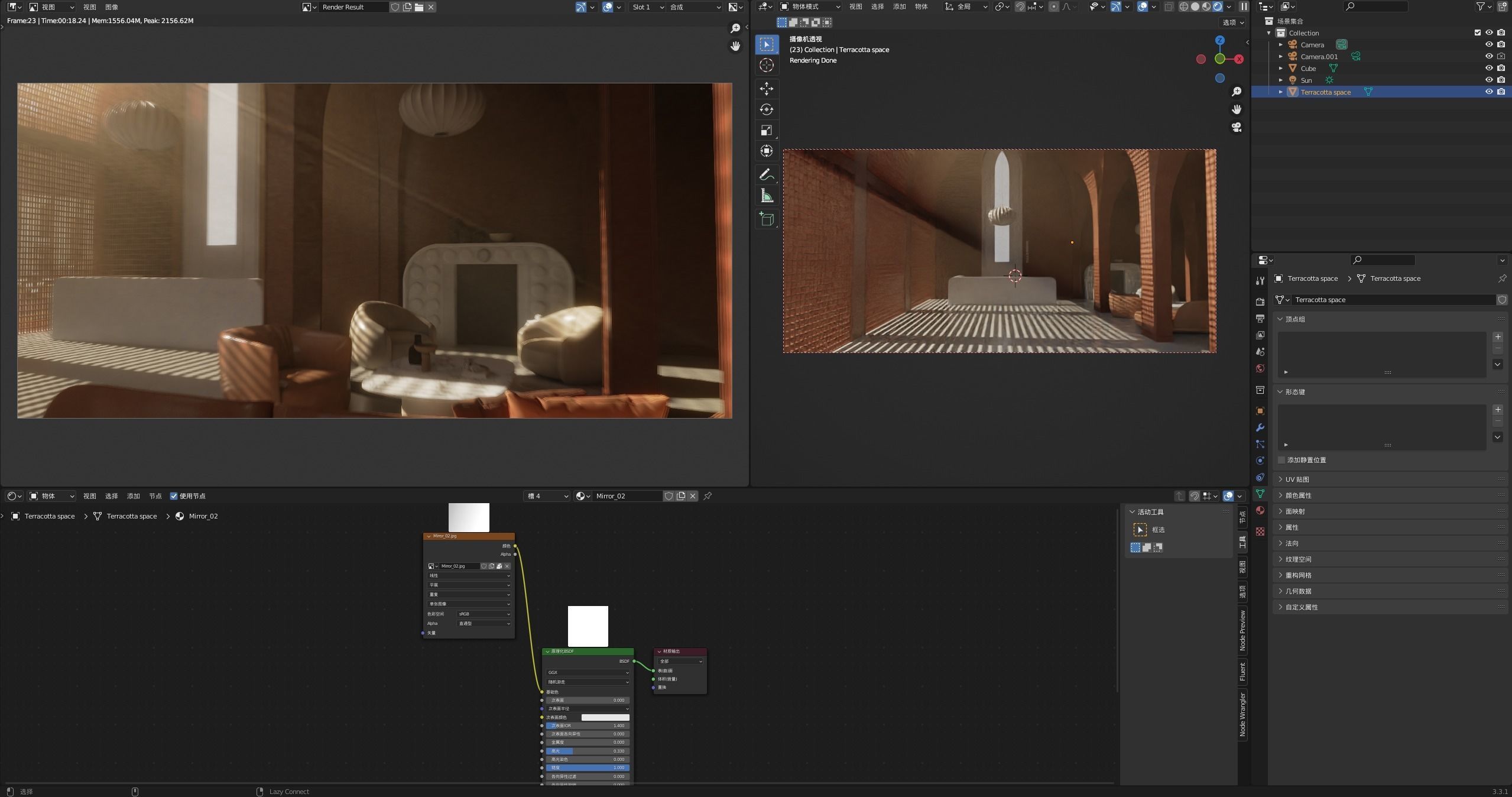Select the Add Cube tool
Screen dimensions: 1512x797
click(767, 219)
